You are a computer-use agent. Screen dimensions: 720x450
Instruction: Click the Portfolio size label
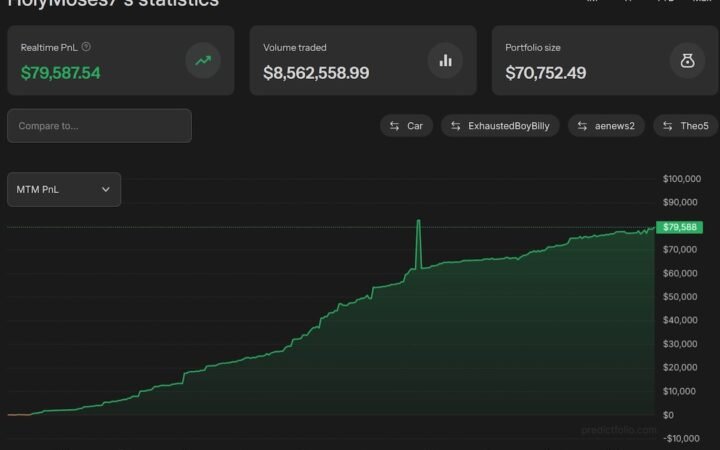(x=533, y=47)
